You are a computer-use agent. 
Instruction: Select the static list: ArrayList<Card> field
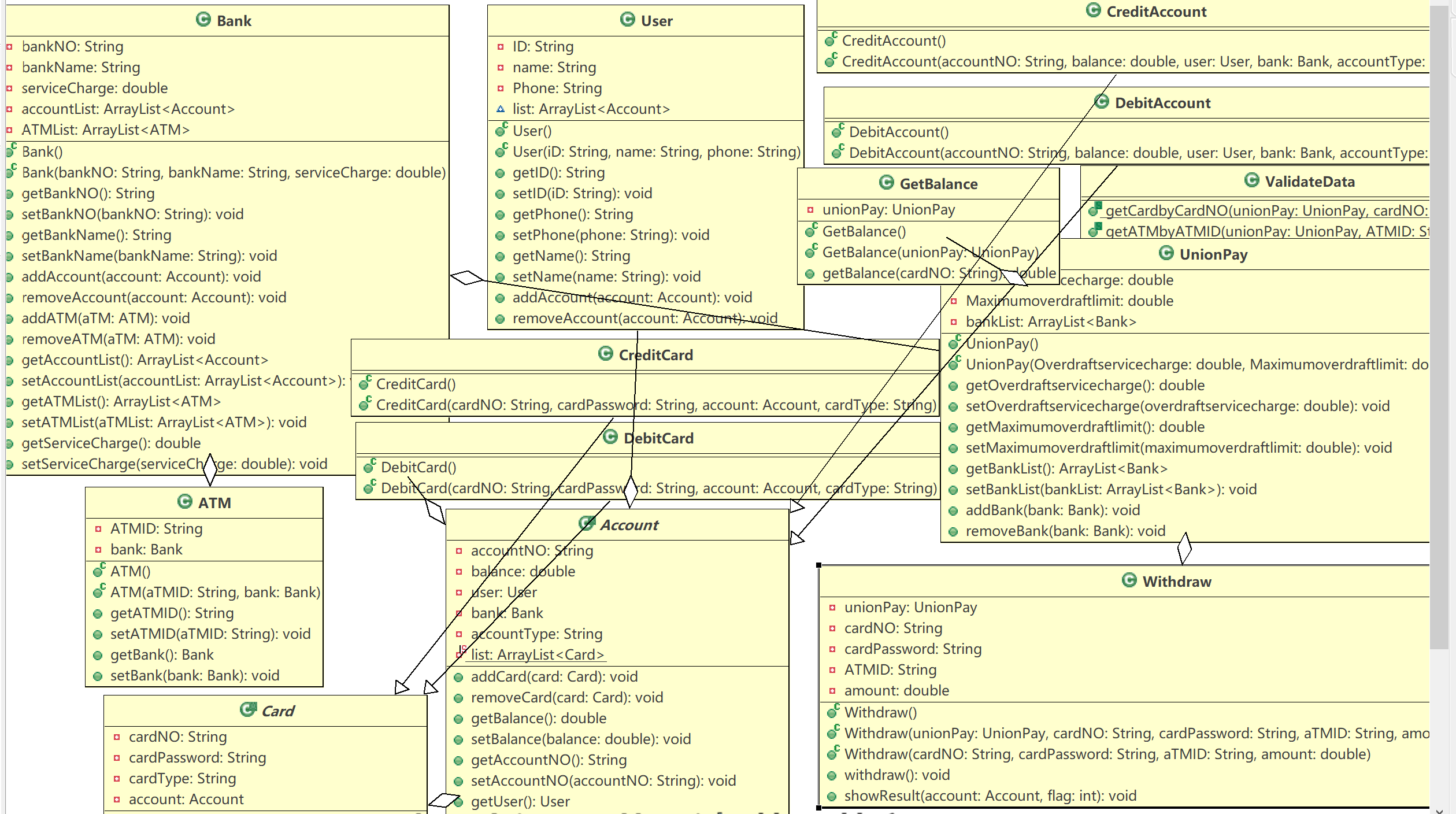tap(537, 654)
